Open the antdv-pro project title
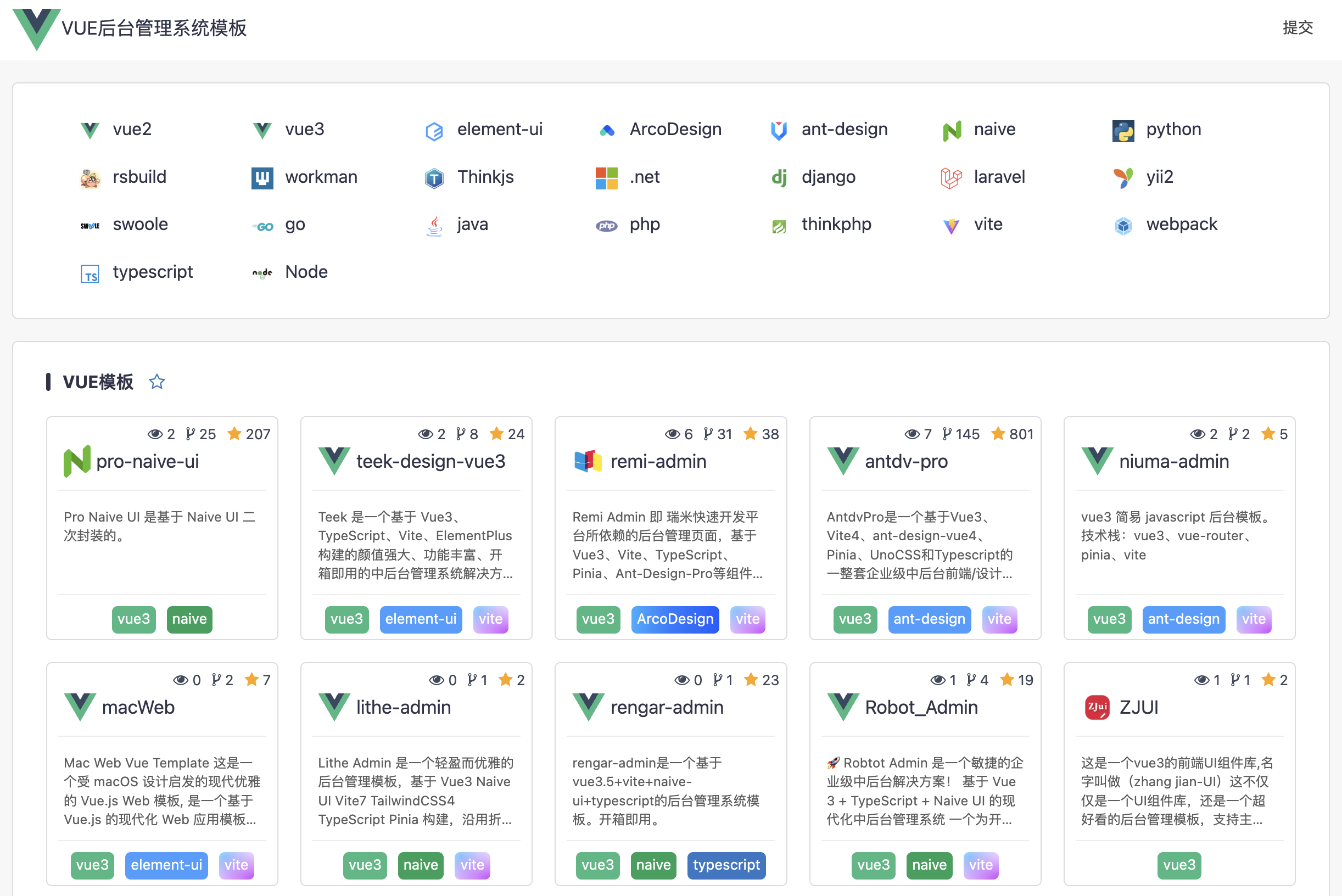 tap(906, 461)
